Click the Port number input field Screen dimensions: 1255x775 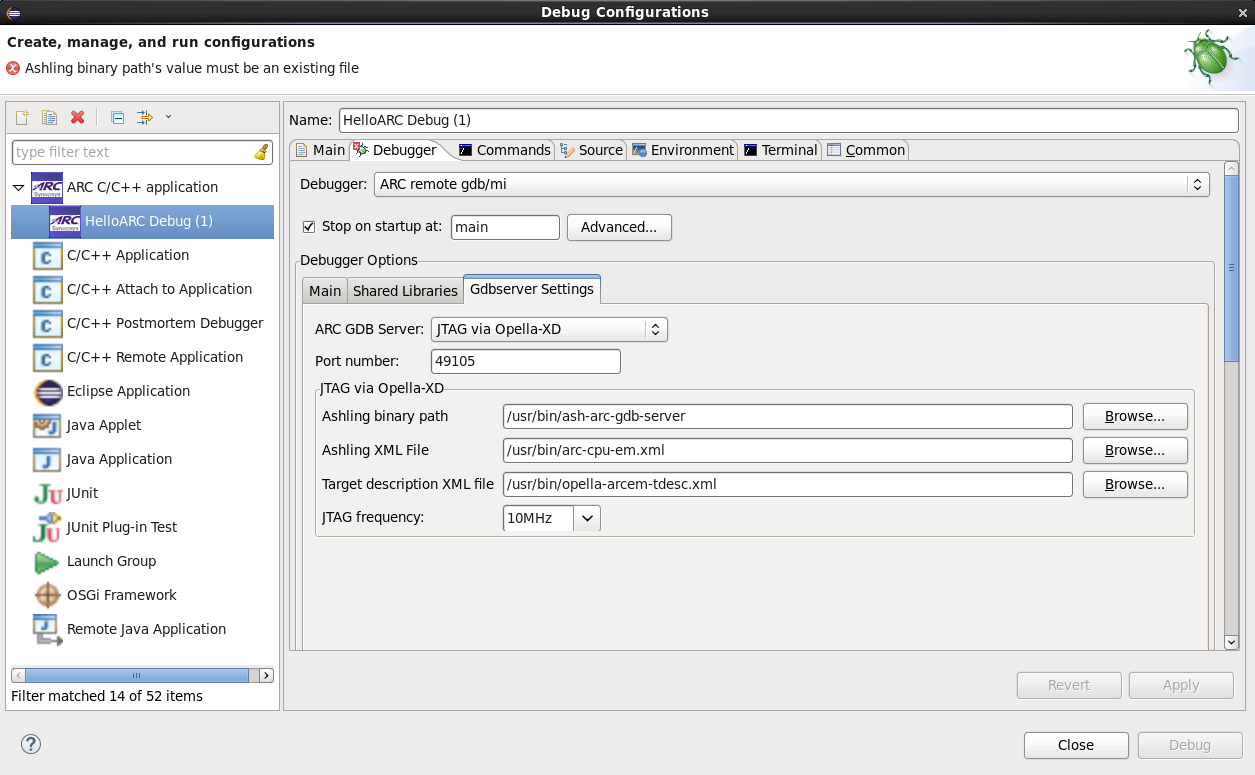pyautogui.click(x=526, y=361)
